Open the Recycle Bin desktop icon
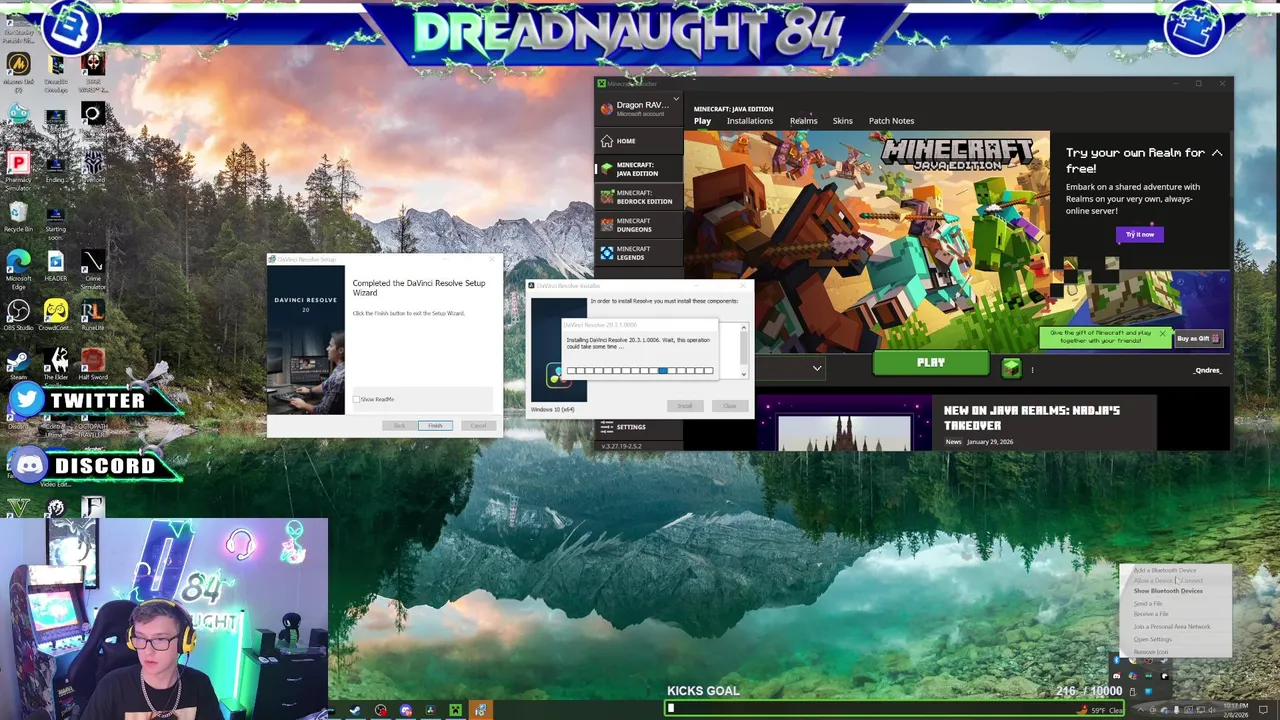1280x720 pixels. tap(18, 217)
